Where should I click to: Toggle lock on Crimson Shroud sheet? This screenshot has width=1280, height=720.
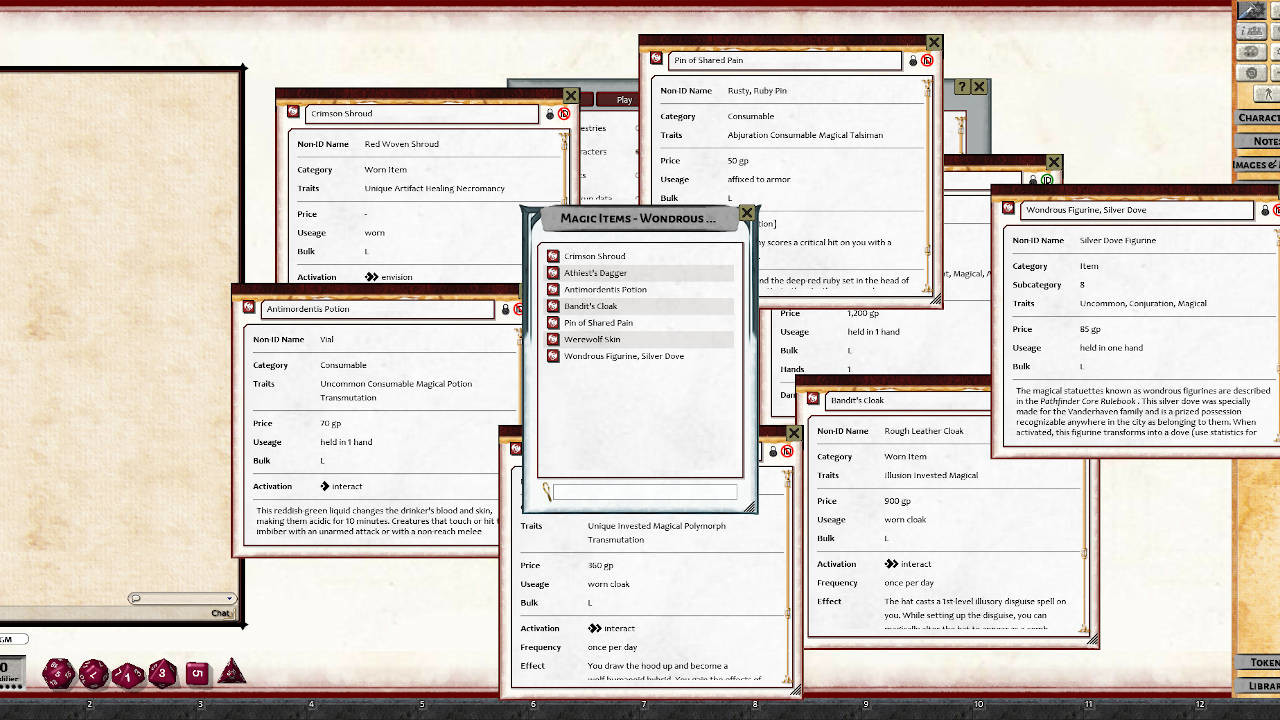tap(549, 114)
